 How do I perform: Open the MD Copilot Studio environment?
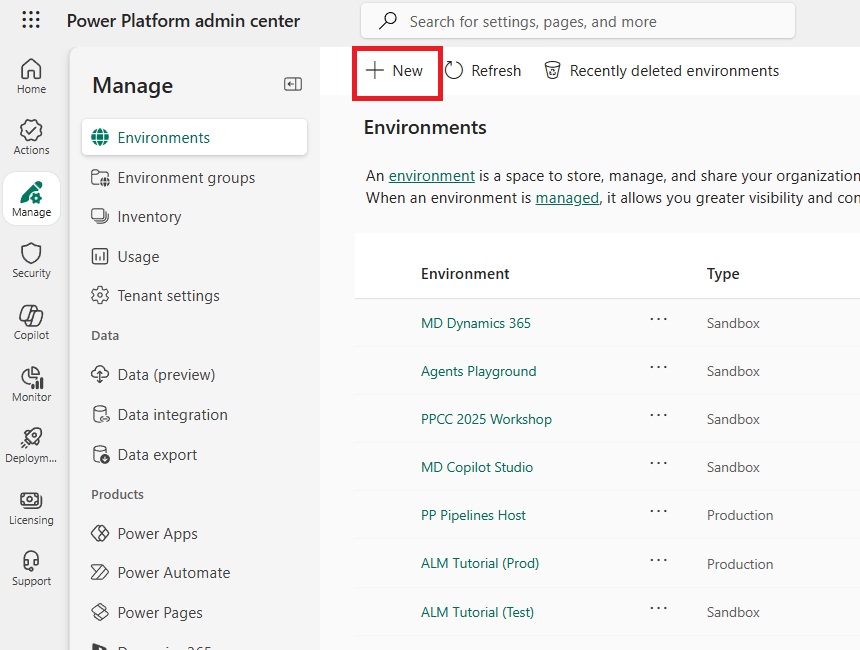point(477,467)
